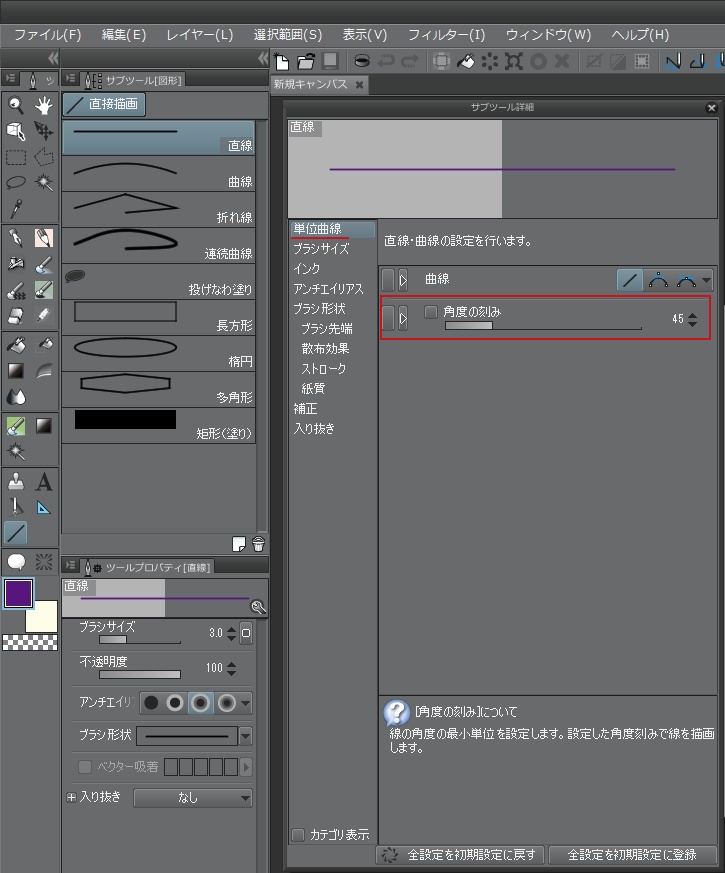Viewport: 725px width, 873px height.
Task: Select quadratic Bezier curve mode icon
Action: click(x=658, y=280)
